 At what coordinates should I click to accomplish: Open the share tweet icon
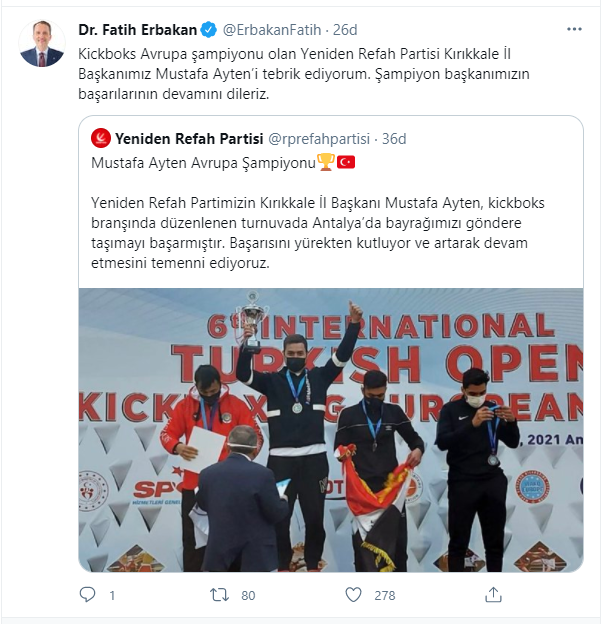(x=493, y=595)
